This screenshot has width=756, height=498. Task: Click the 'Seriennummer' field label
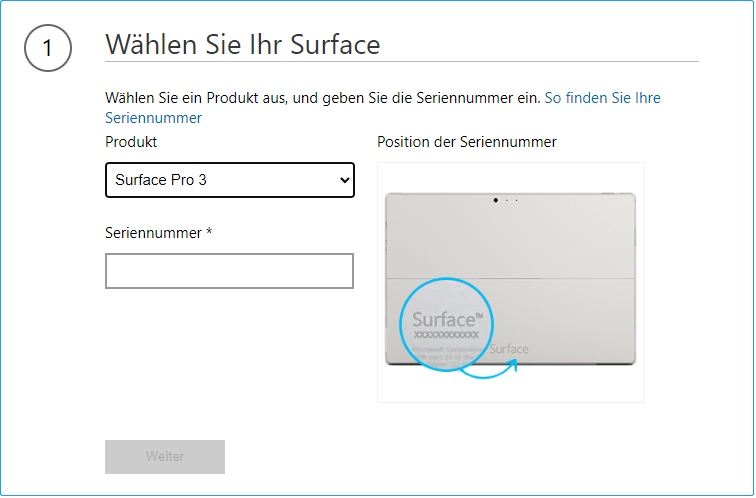(153, 233)
